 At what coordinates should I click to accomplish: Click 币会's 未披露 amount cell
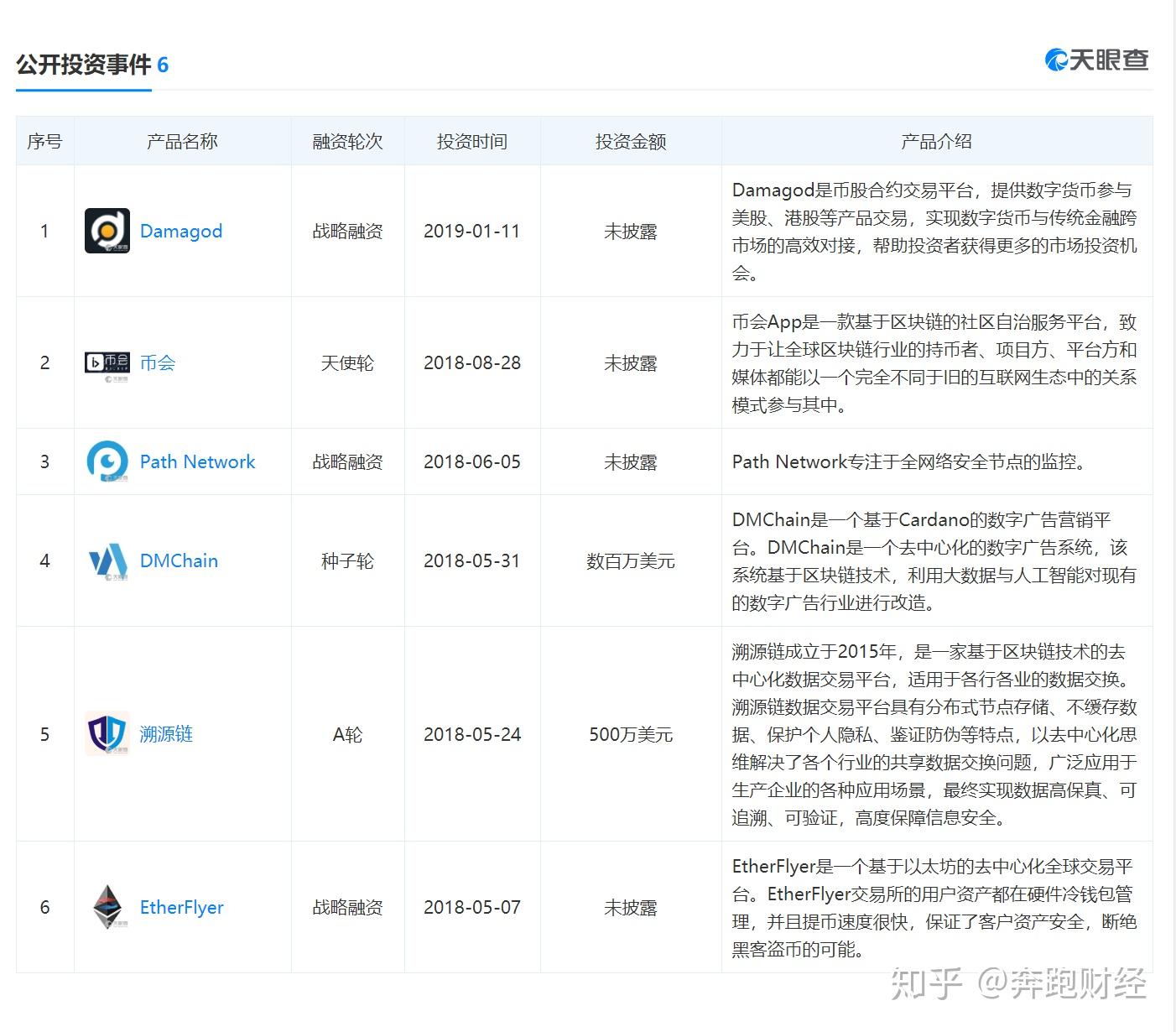(631, 362)
